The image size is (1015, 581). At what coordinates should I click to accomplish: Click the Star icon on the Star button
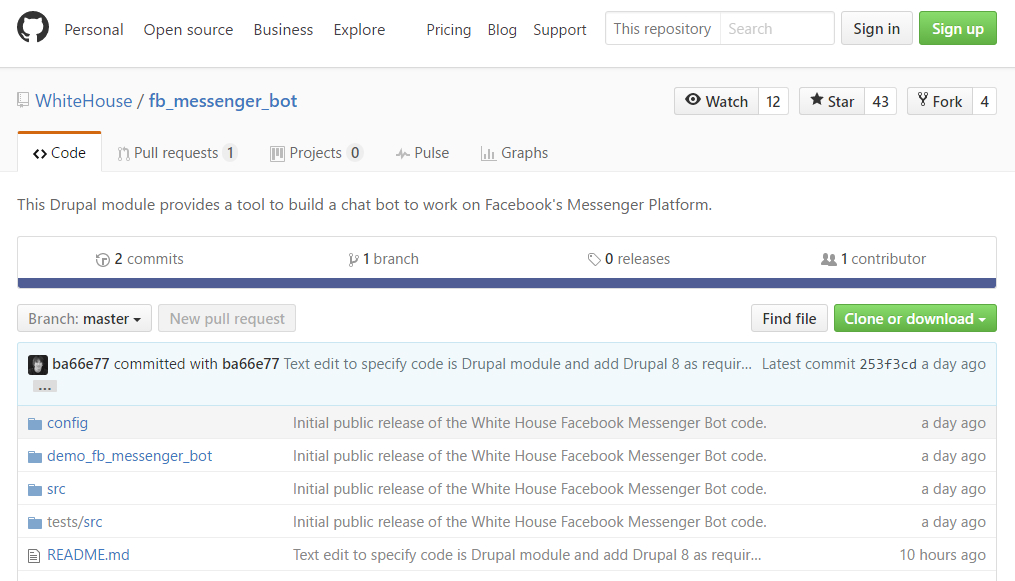[814, 101]
